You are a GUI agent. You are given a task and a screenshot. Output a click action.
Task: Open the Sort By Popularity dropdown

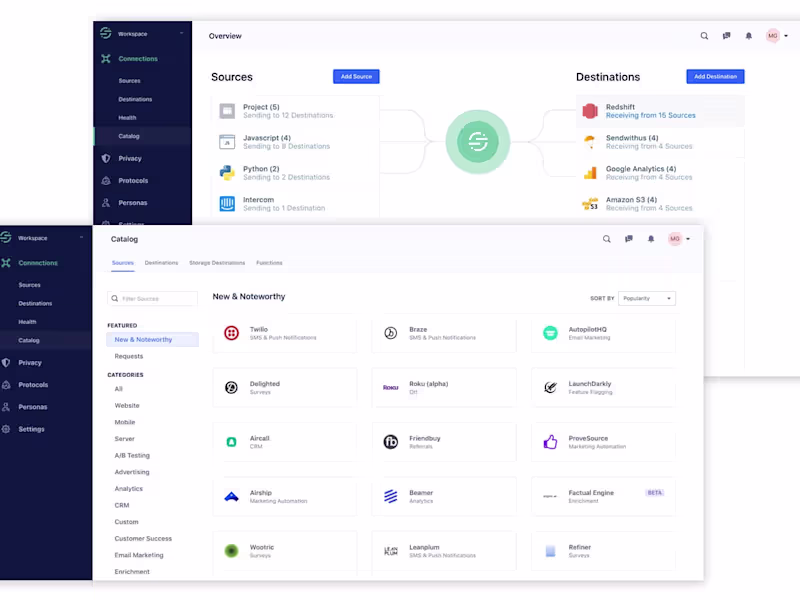tap(647, 298)
